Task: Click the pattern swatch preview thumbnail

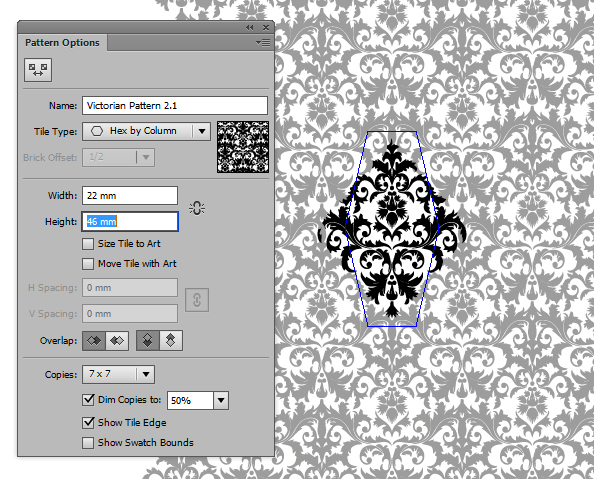Action: (243, 147)
